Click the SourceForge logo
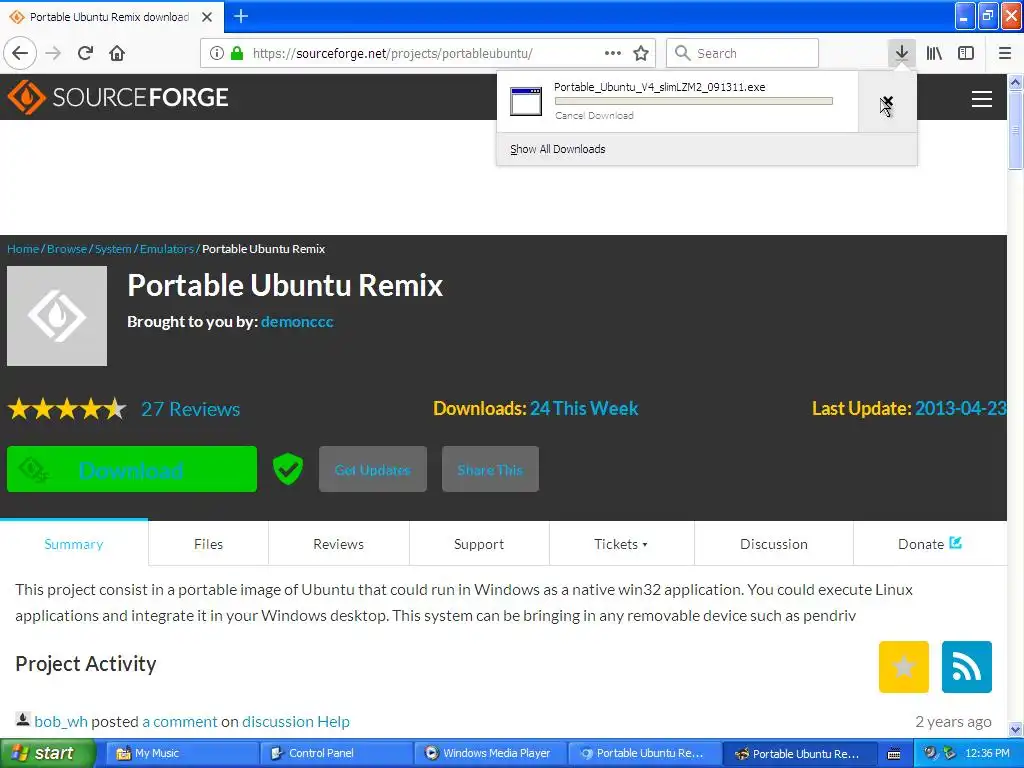 point(118,97)
